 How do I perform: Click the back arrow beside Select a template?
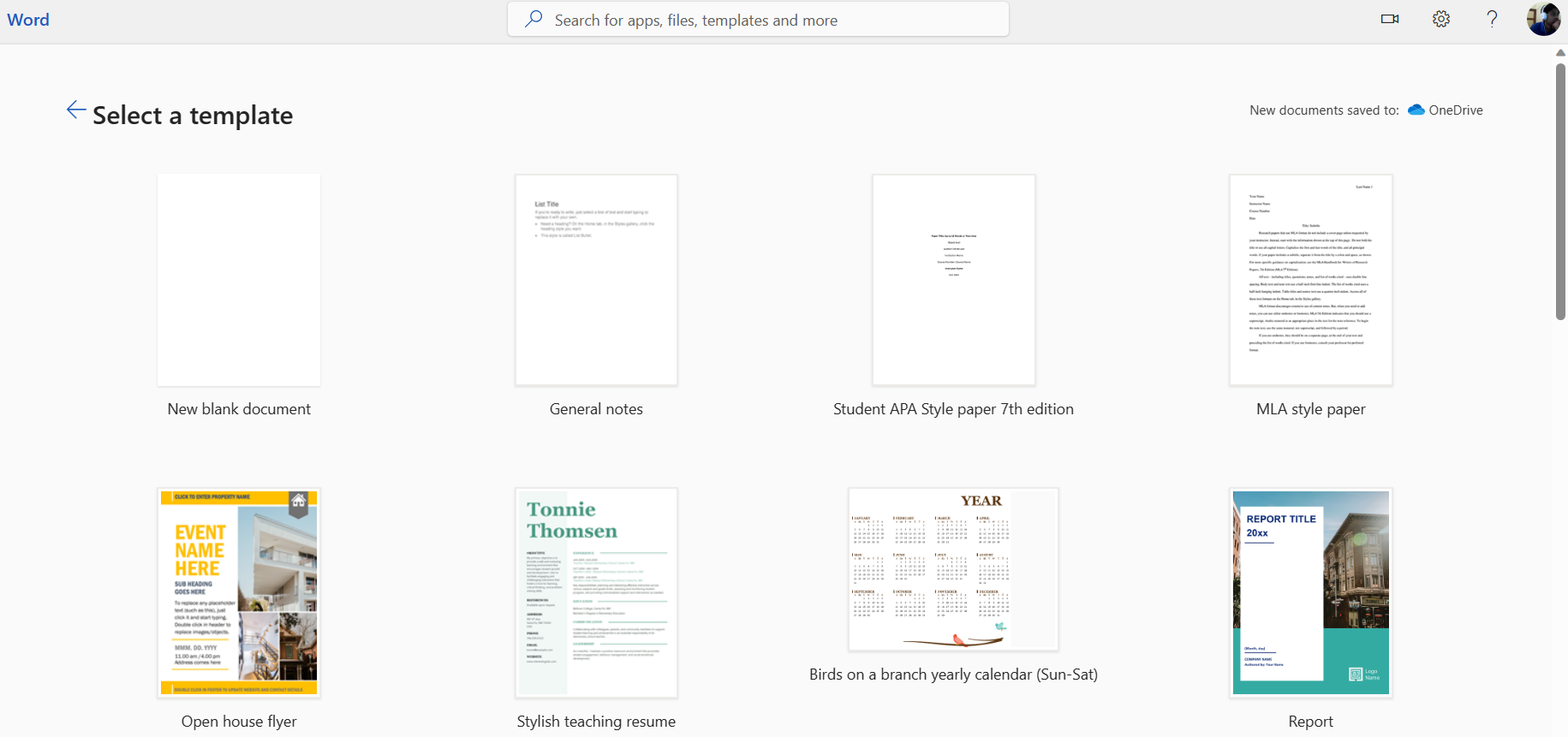coord(76,110)
